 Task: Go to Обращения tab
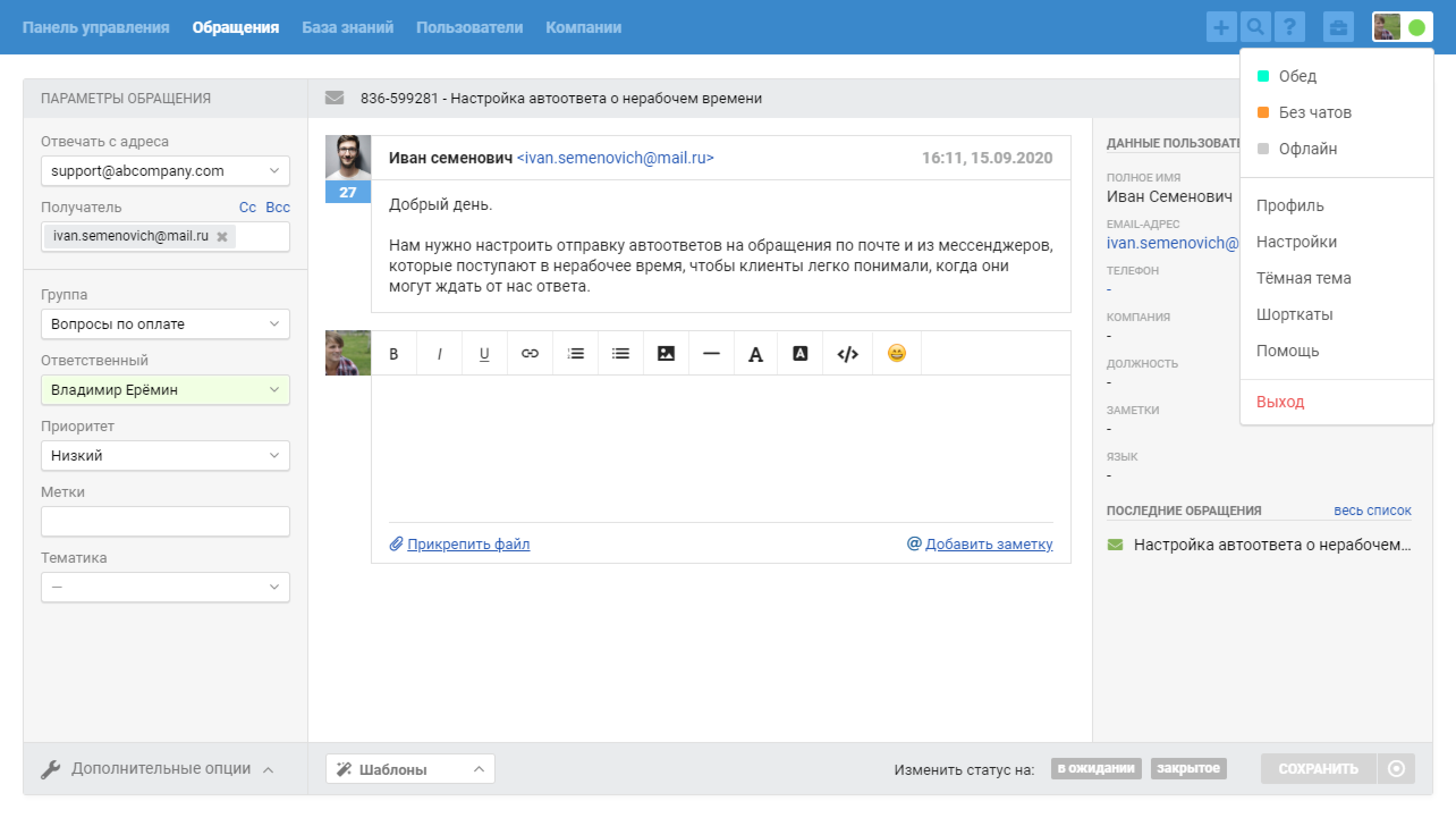click(235, 27)
